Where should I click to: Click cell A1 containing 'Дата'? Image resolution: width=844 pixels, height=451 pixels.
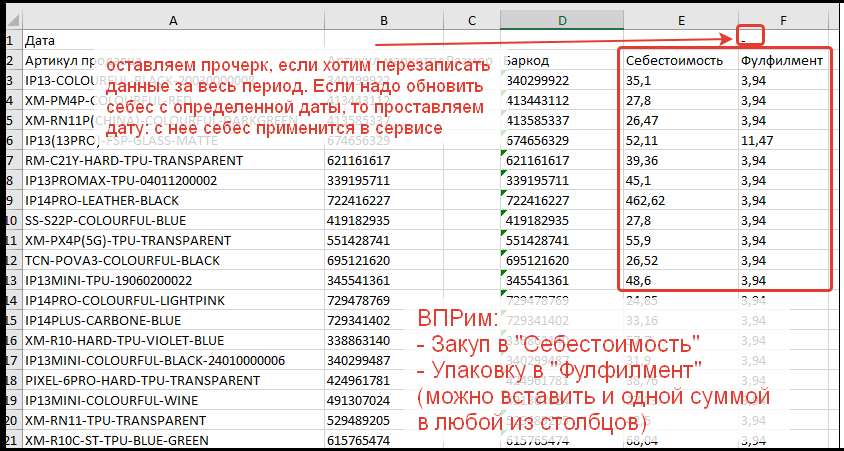[173, 40]
